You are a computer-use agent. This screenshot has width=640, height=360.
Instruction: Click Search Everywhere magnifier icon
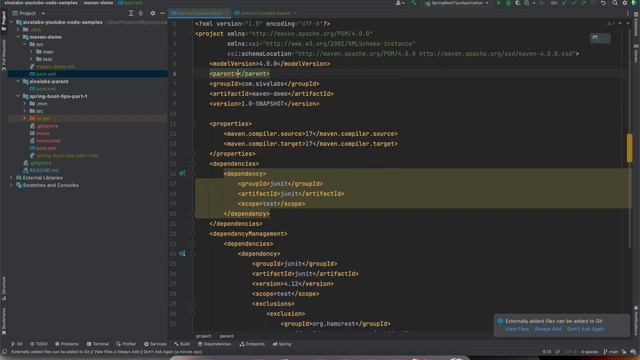pos(615,3)
